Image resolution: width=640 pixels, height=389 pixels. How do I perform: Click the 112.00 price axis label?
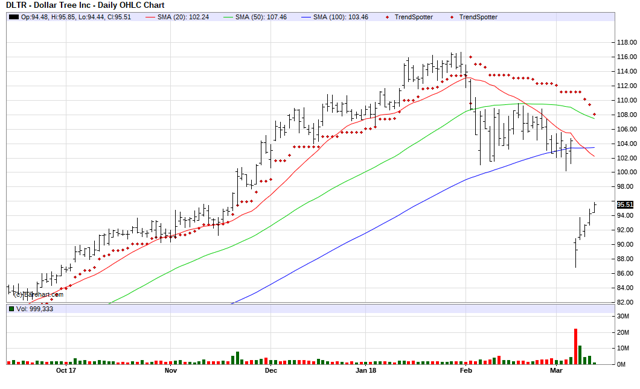click(627, 86)
